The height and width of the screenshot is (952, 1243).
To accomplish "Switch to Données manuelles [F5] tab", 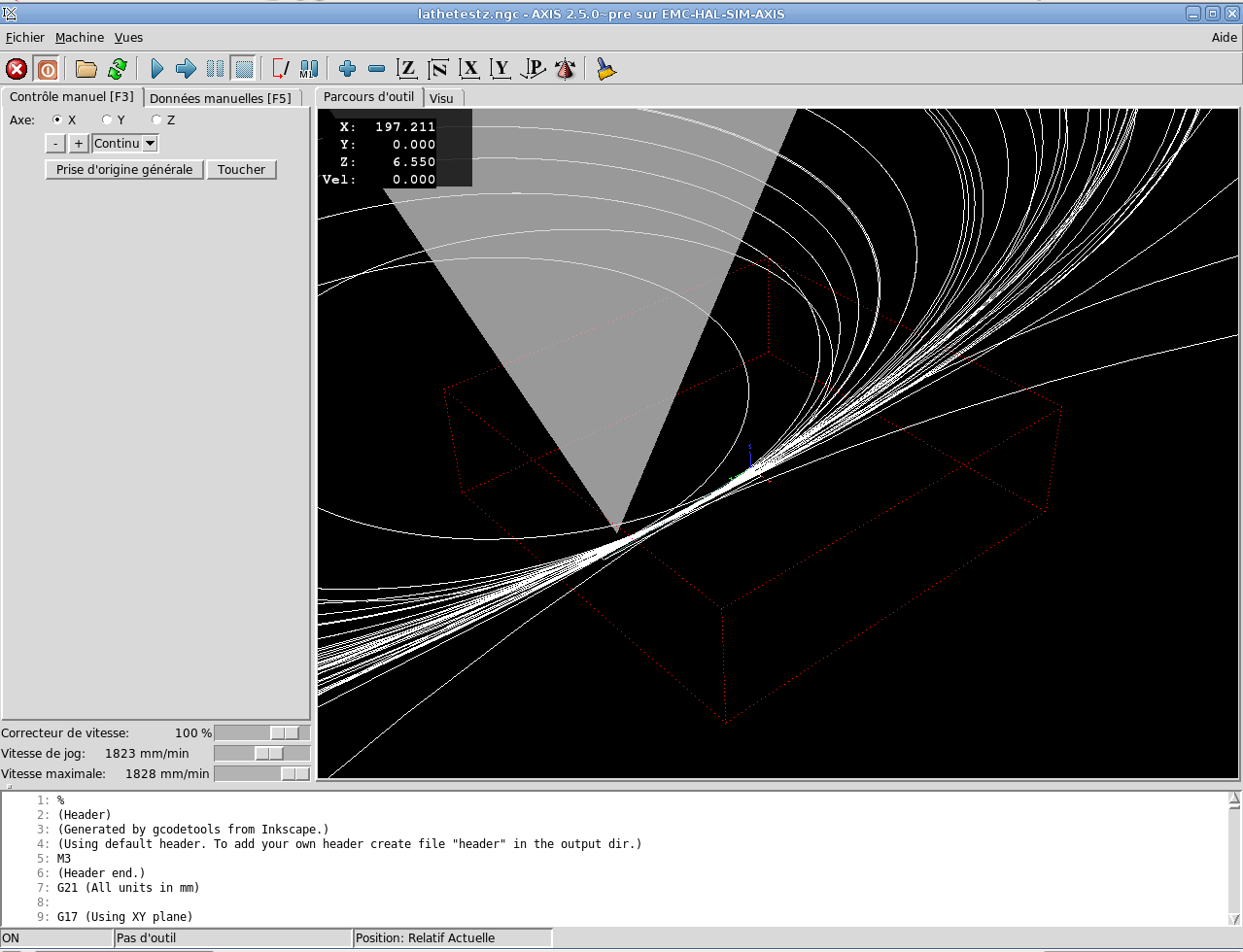I will (x=220, y=98).
